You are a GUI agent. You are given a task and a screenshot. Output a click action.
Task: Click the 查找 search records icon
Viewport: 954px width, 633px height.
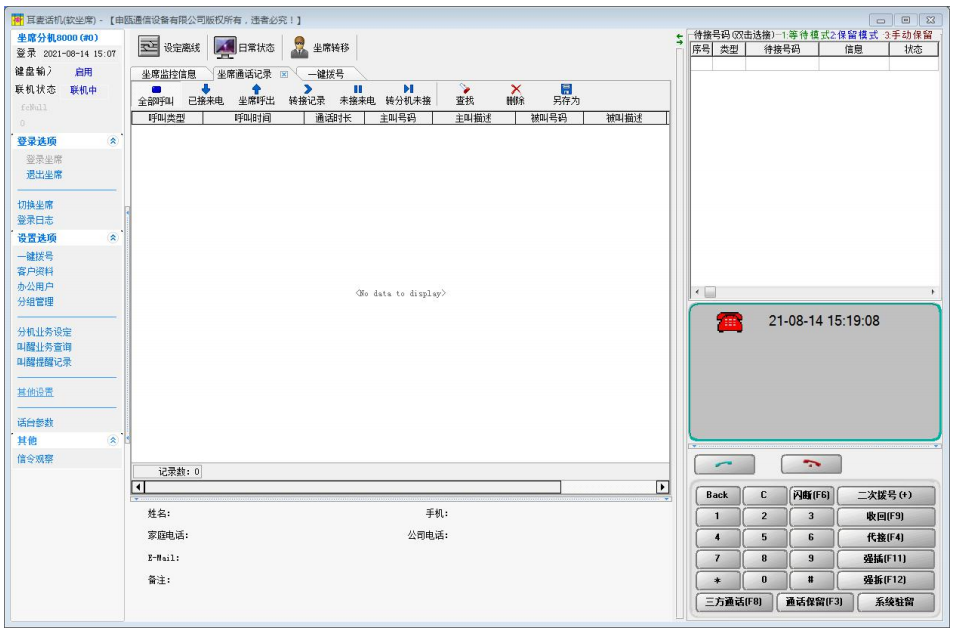point(465,94)
